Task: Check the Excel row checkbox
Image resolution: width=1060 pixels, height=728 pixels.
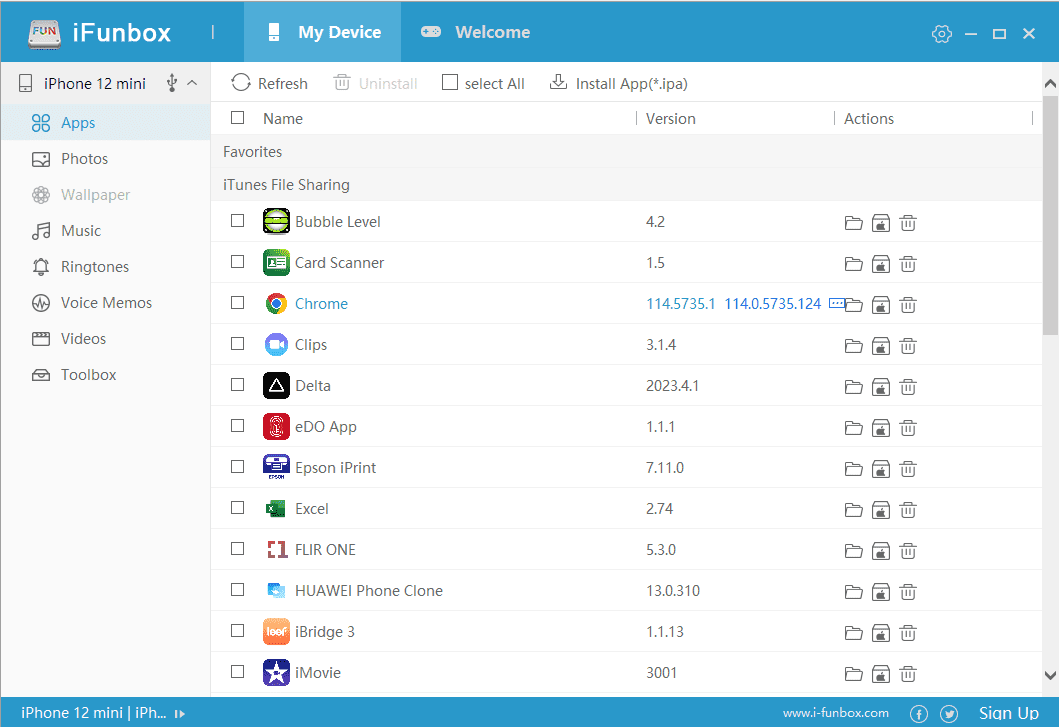Action: [x=237, y=508]
